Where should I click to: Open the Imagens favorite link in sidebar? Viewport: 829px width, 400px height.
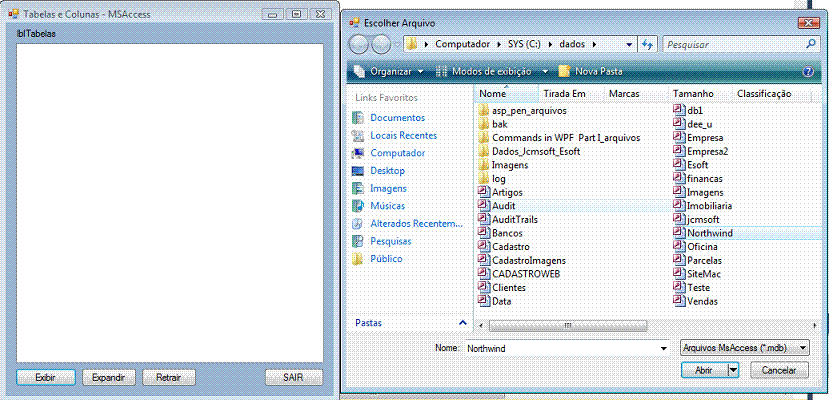click(388, 188)
